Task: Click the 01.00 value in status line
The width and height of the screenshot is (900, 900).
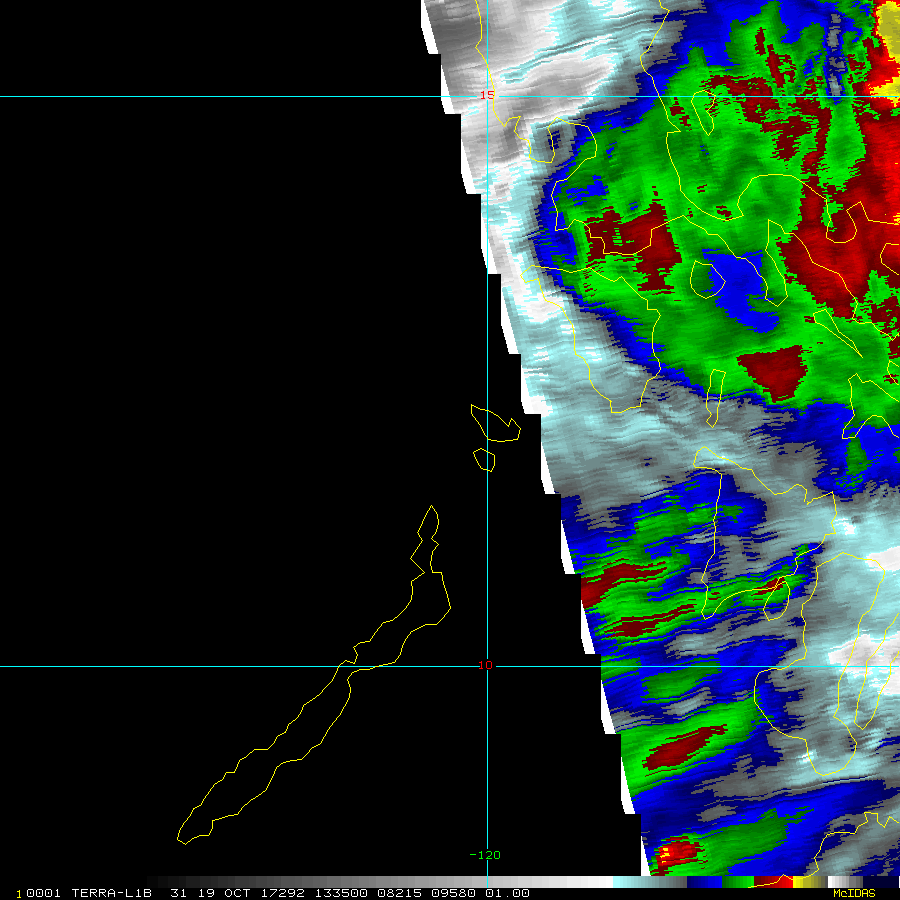Action: tap(507, 893)
